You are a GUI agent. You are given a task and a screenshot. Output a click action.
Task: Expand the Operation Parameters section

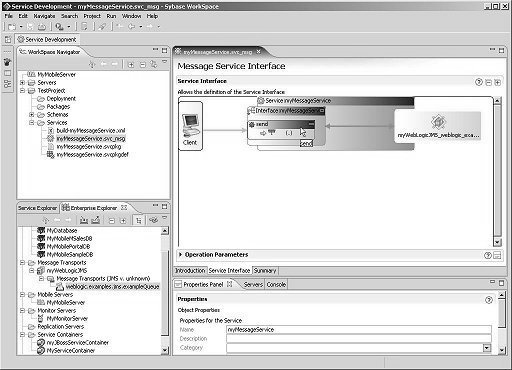coord(181,255)
